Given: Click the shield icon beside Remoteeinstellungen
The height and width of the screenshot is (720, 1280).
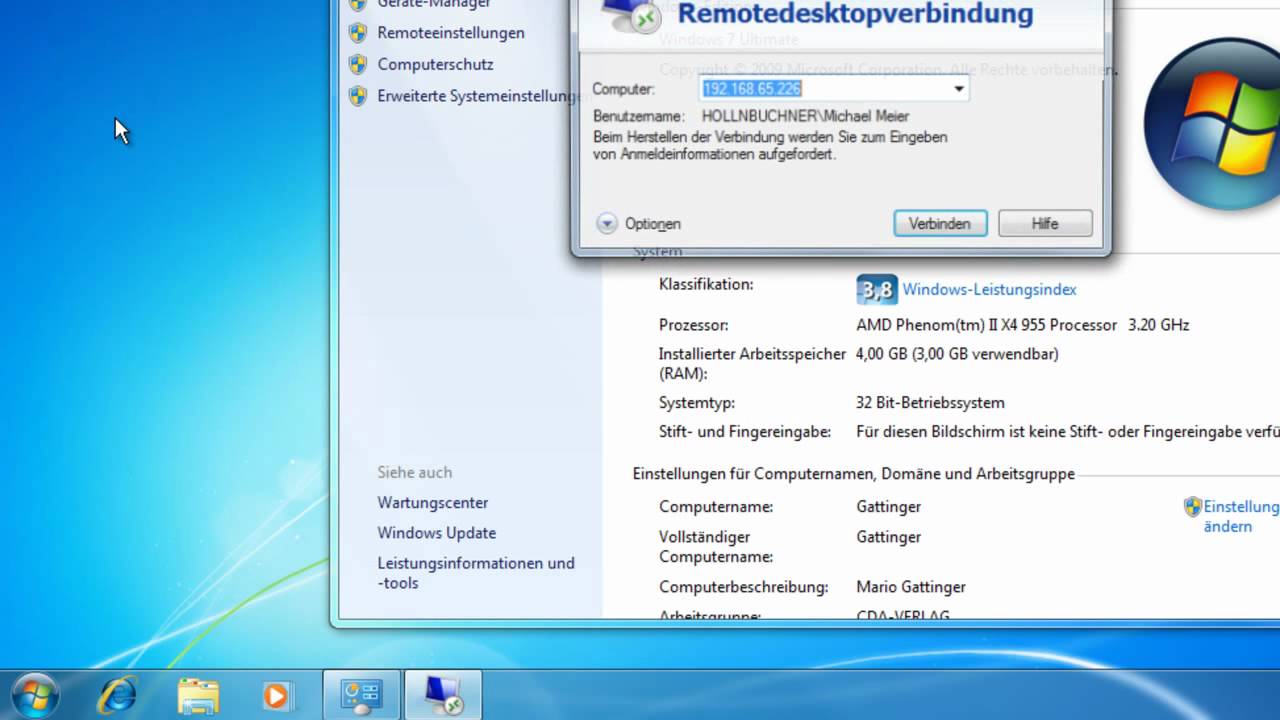Looking at the screenshot, I should (357, 33).
